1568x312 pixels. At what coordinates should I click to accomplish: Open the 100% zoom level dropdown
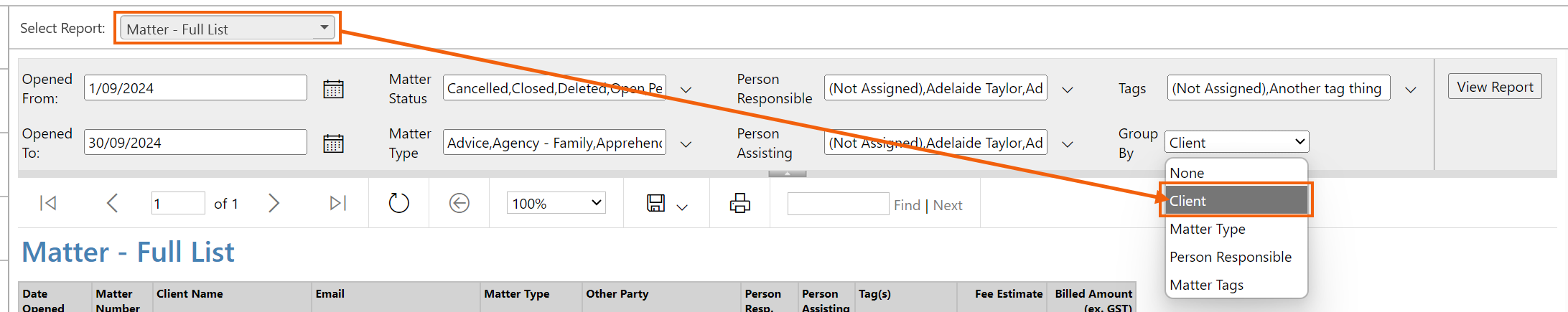click(556, 204)
